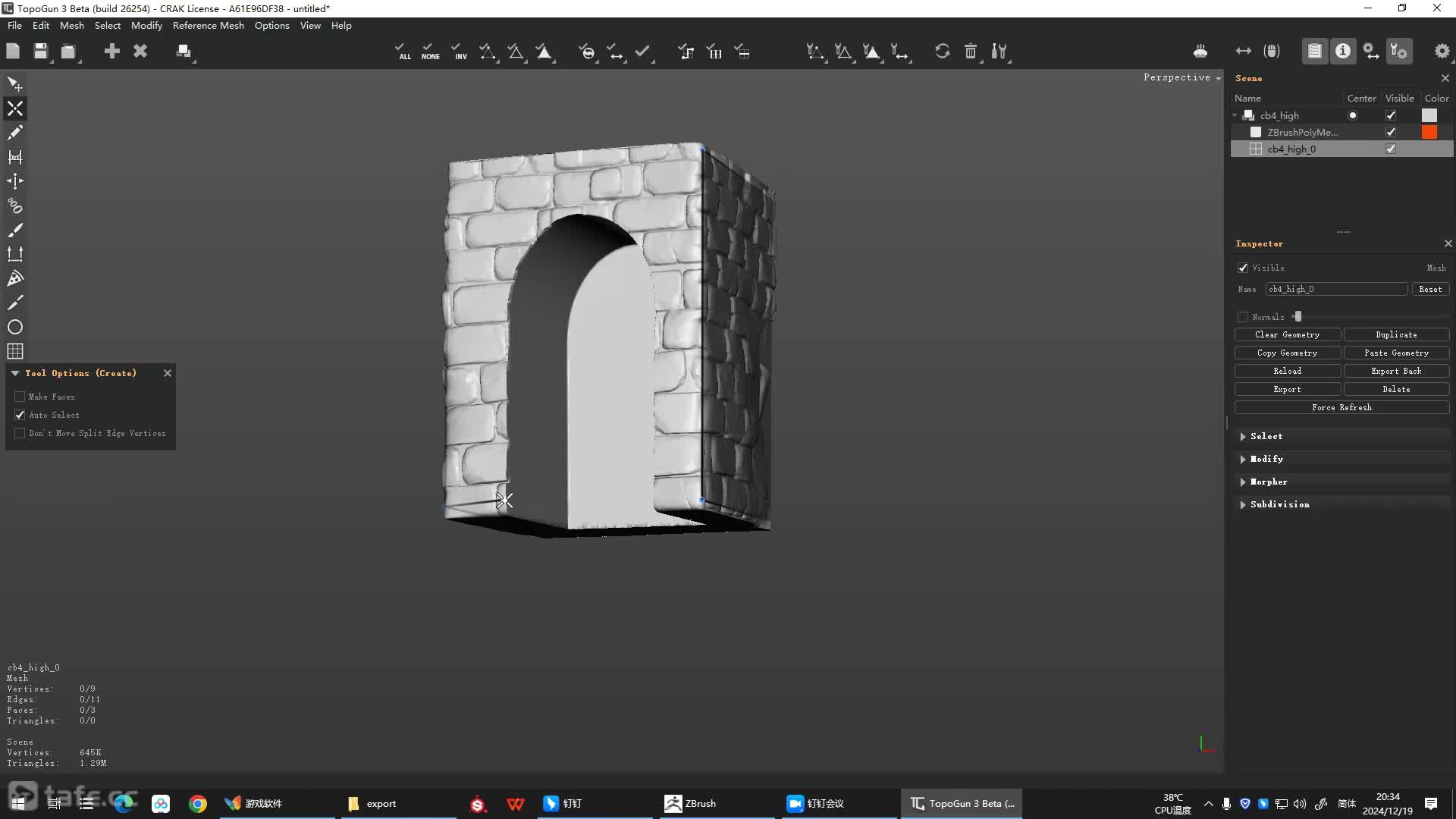The image size is (1456, 819).
Task: Select the Circle tool
Action: tap(15, 327)
